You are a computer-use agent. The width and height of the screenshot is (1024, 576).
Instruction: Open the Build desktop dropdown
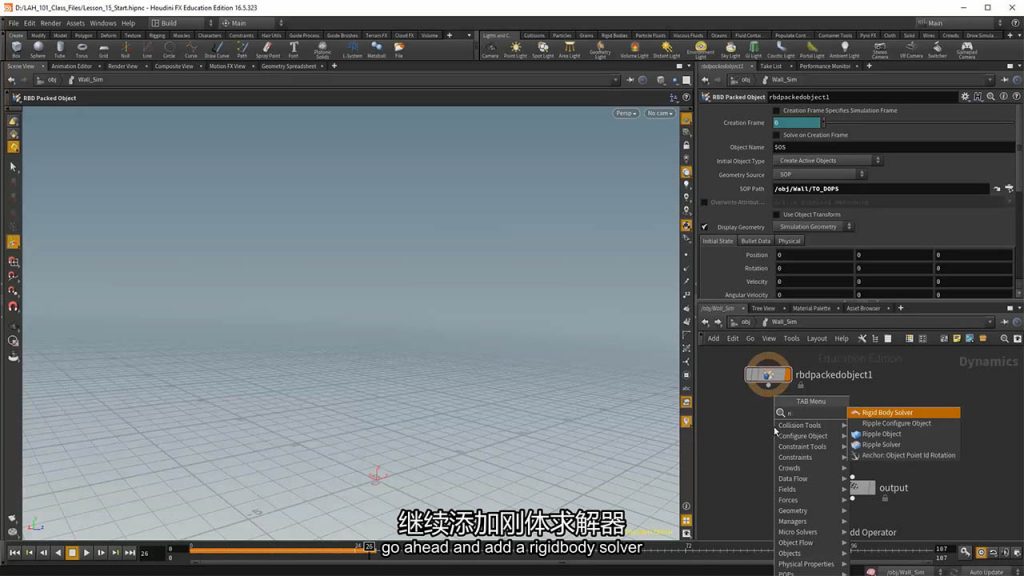coord(182,23)
